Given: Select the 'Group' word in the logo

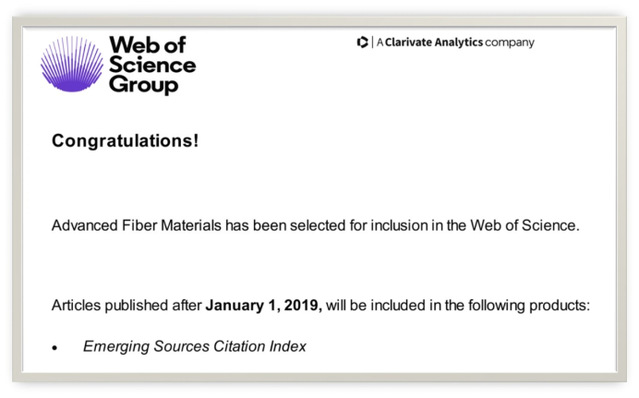Looking at the screenshot, I should click(x=143, y=85).
